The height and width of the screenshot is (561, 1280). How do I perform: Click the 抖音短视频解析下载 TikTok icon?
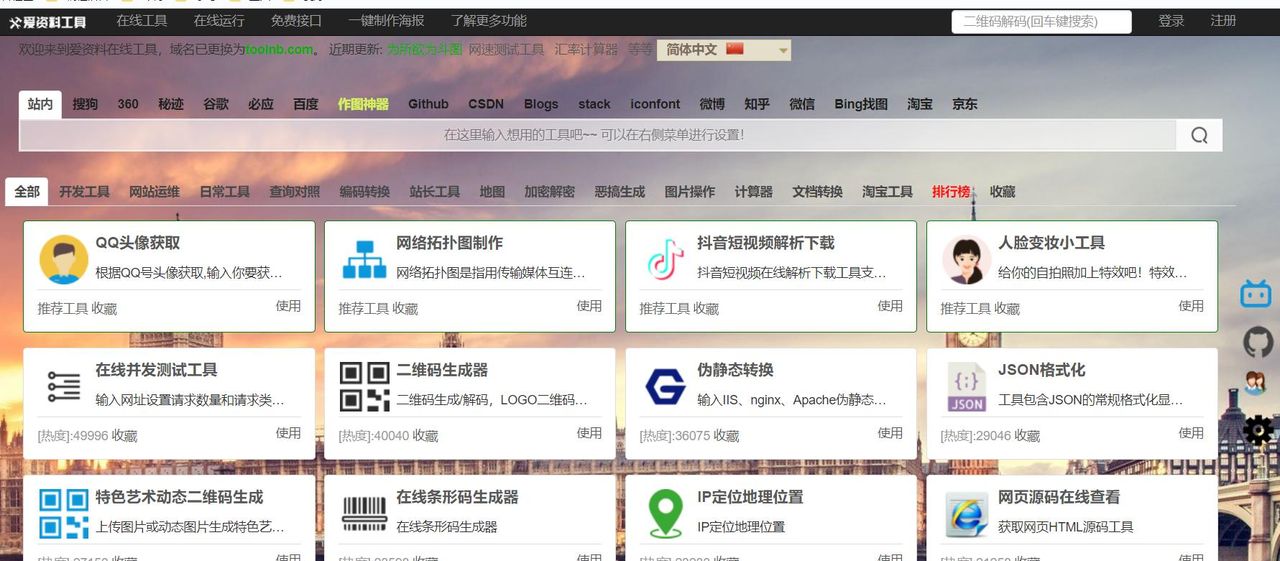click(x=665, y=260)
